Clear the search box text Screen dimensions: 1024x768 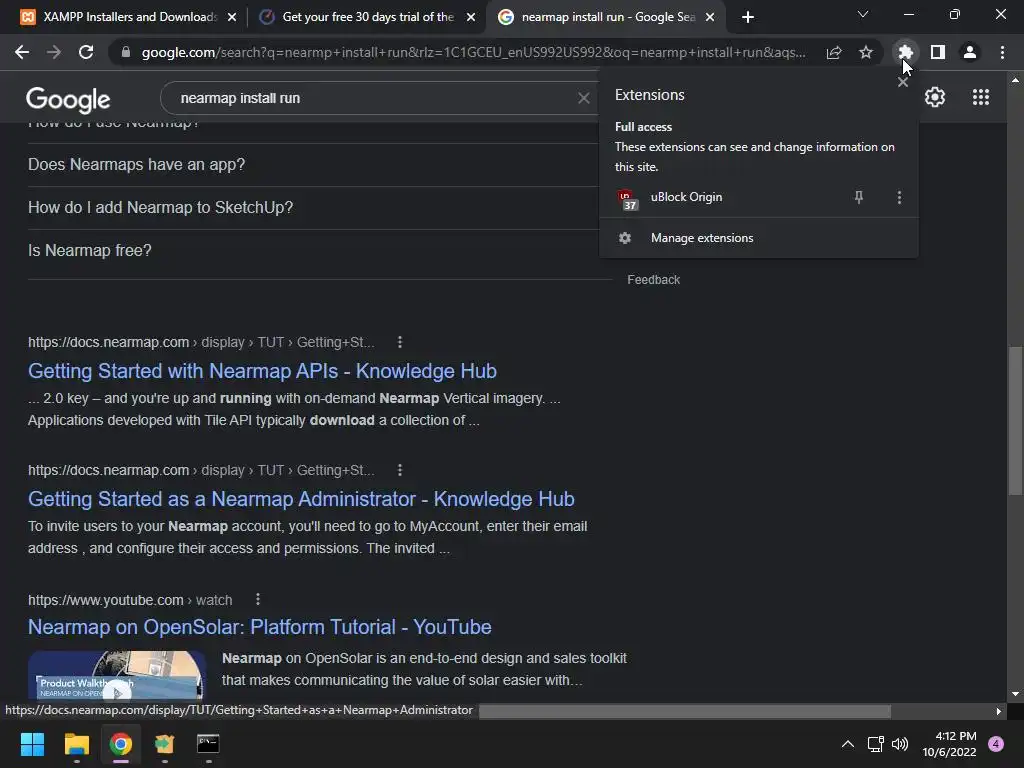[583, 98]
